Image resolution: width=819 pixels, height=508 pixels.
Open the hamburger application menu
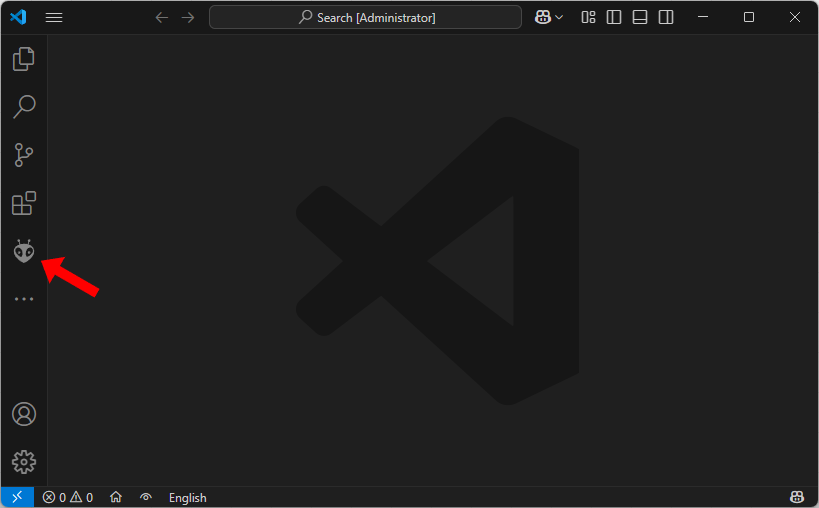point(54,18)
